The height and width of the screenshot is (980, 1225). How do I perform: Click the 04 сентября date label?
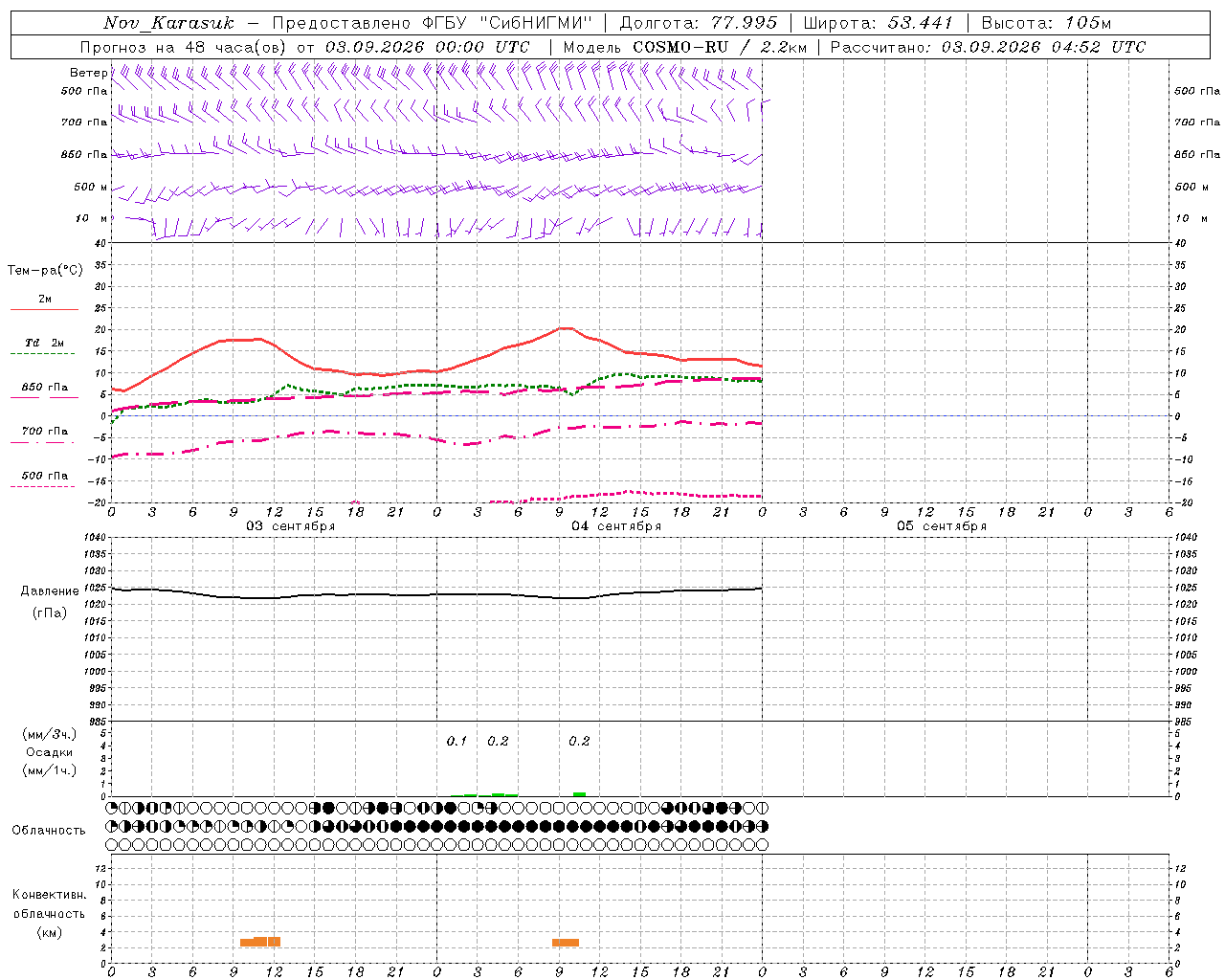point(616,525)
